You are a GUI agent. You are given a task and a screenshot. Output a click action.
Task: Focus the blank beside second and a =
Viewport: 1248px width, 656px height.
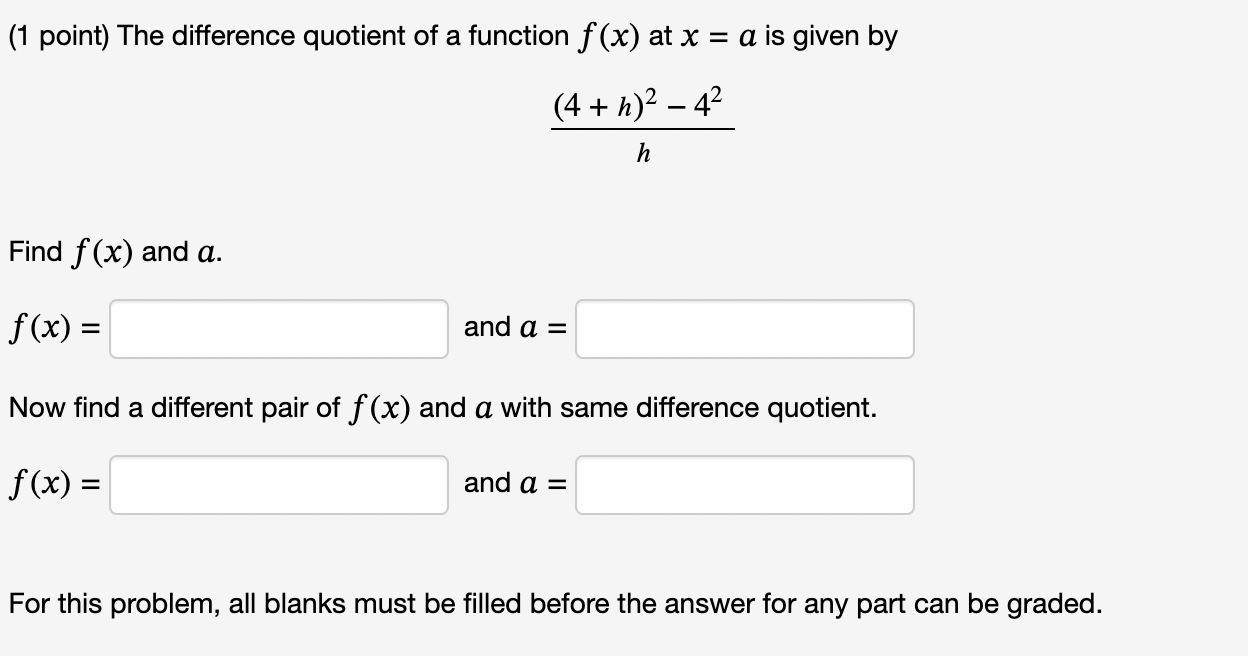[744, 484]
